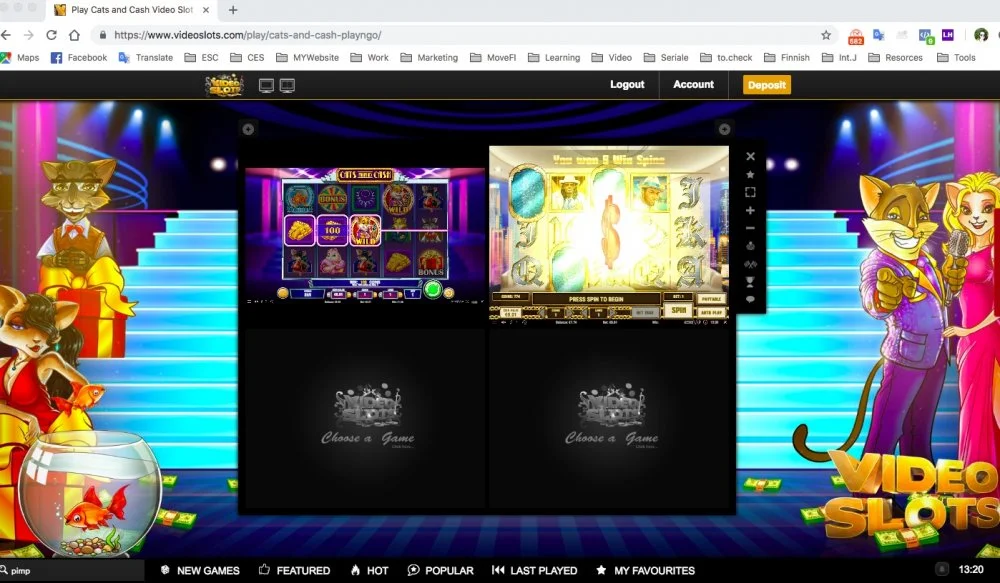The height and width of the screenshot is (583, 1000).
Task: Choose a Game in bottom-left empty slot
Action: [367, 418]
